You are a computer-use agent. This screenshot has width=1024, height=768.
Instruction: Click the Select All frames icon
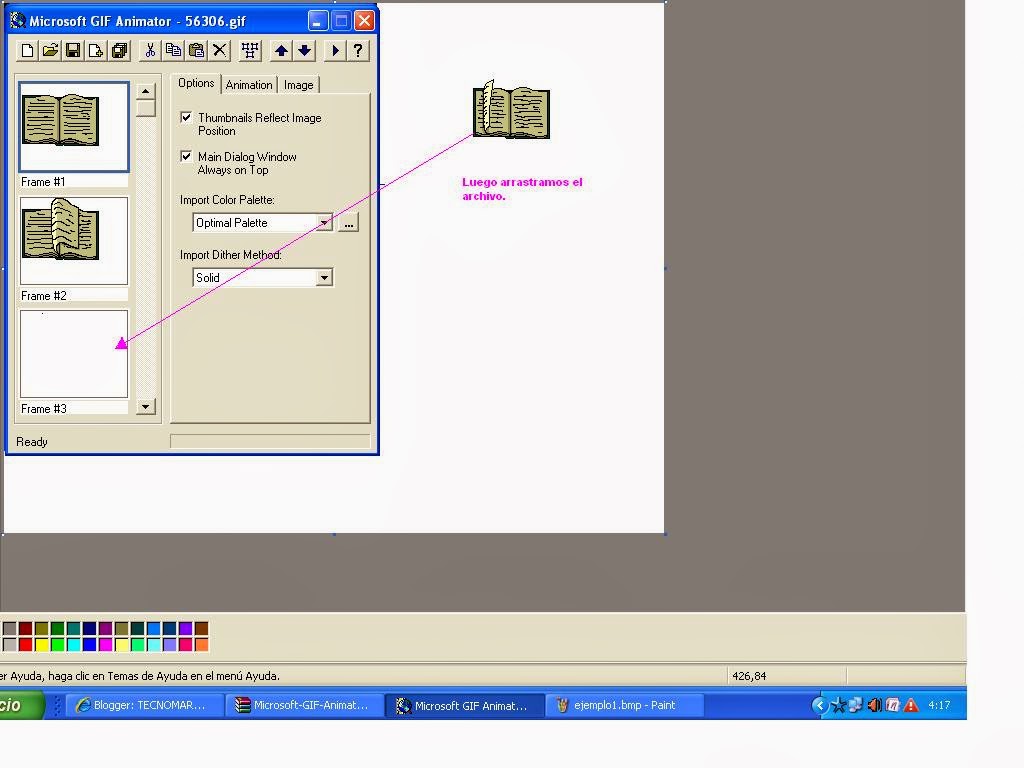click(x=250, y=50)
